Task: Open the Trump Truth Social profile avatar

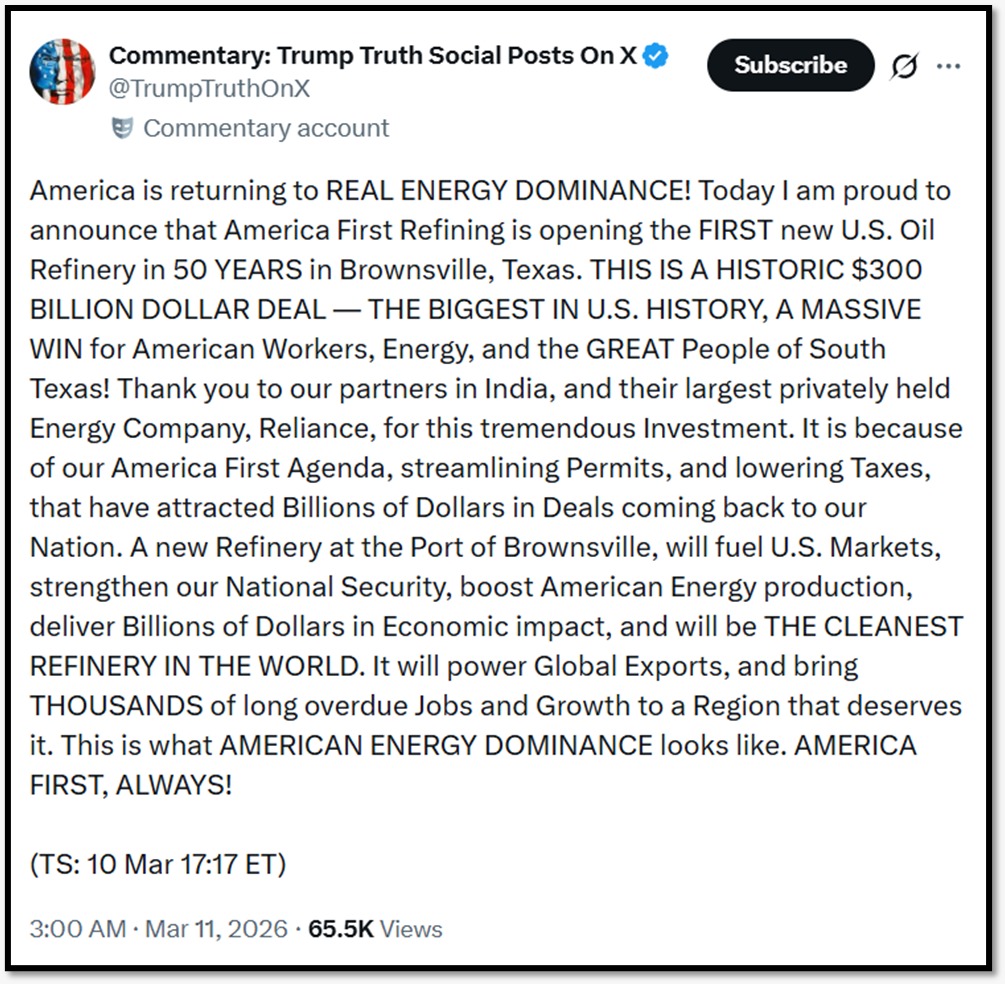Action: tap(62, 72)
